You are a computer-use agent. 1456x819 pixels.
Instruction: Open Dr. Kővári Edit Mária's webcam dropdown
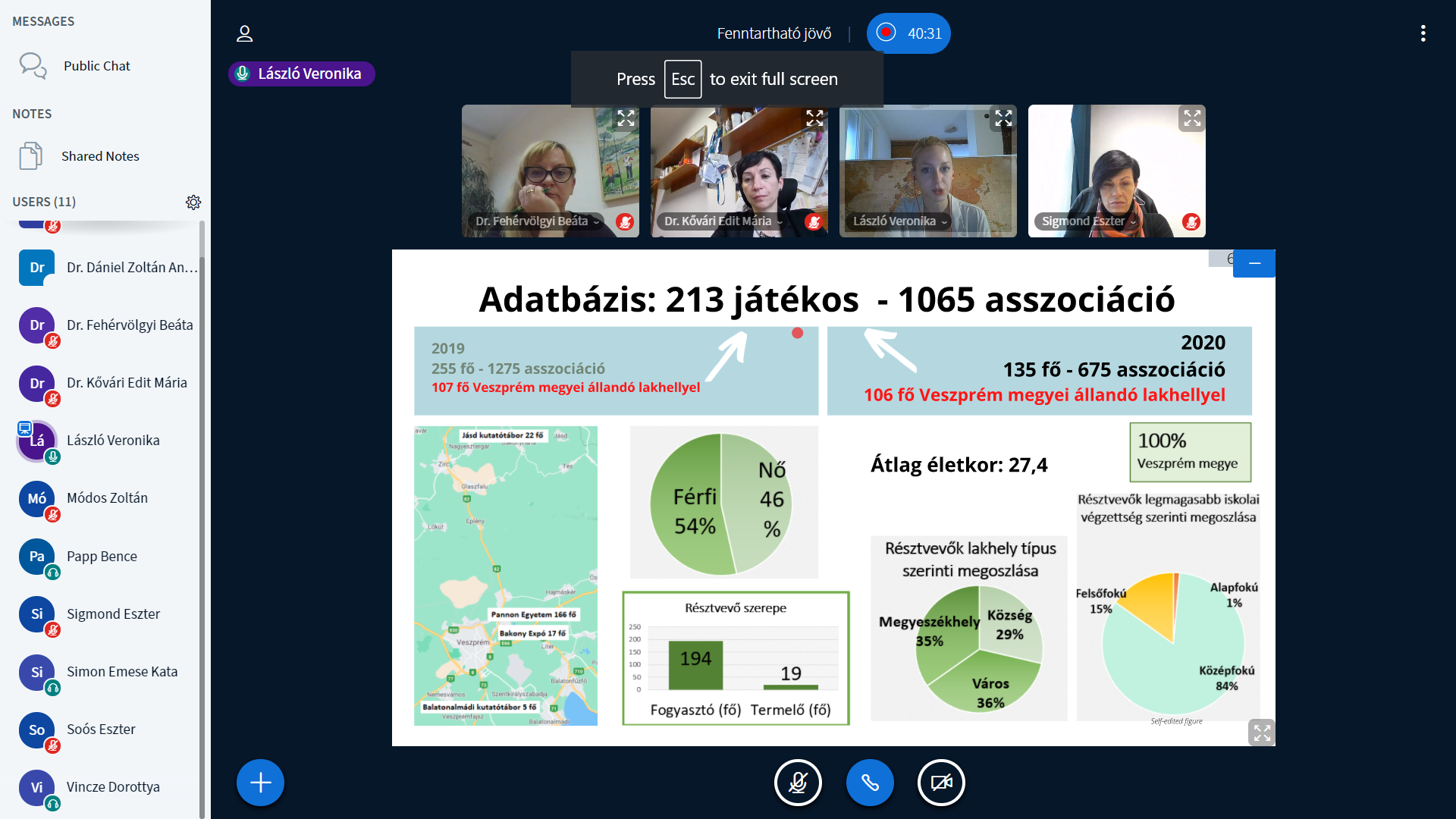pos(723,221)
